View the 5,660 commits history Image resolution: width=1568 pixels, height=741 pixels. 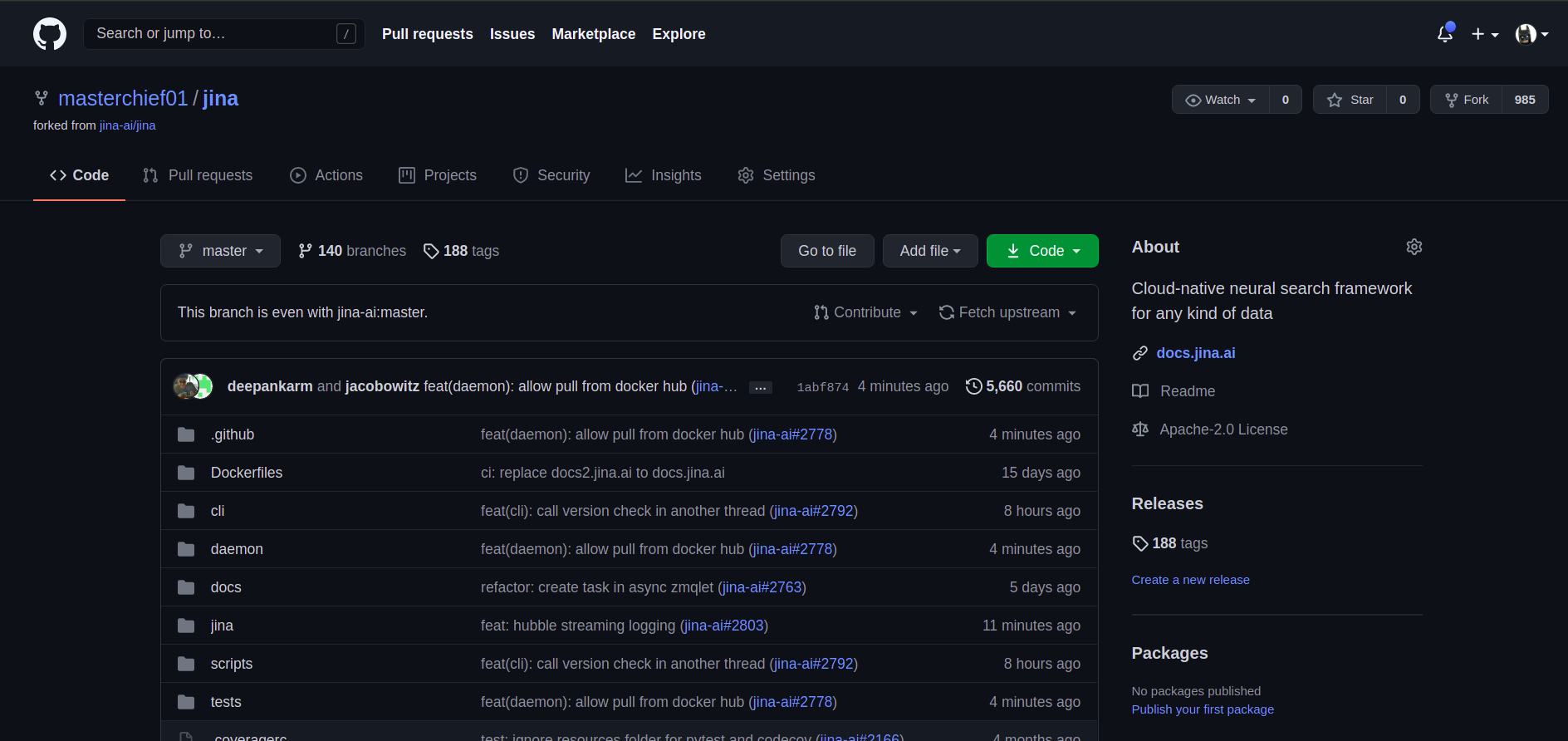pyautogui.click(x=1023, y=386)
